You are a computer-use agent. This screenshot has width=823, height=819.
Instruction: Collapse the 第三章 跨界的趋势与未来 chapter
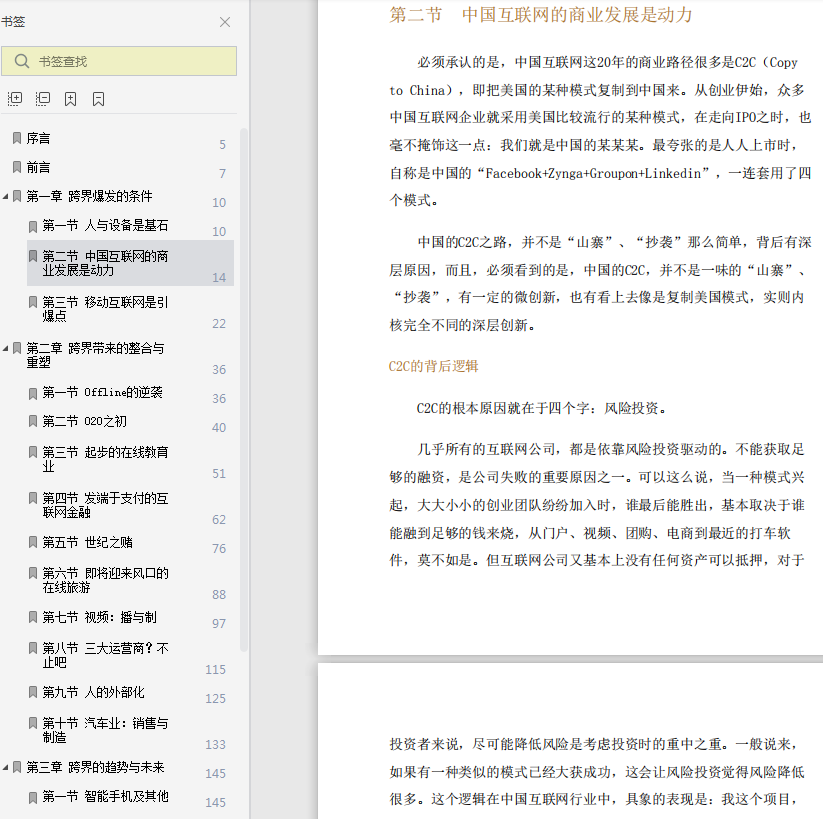point(6,767)
